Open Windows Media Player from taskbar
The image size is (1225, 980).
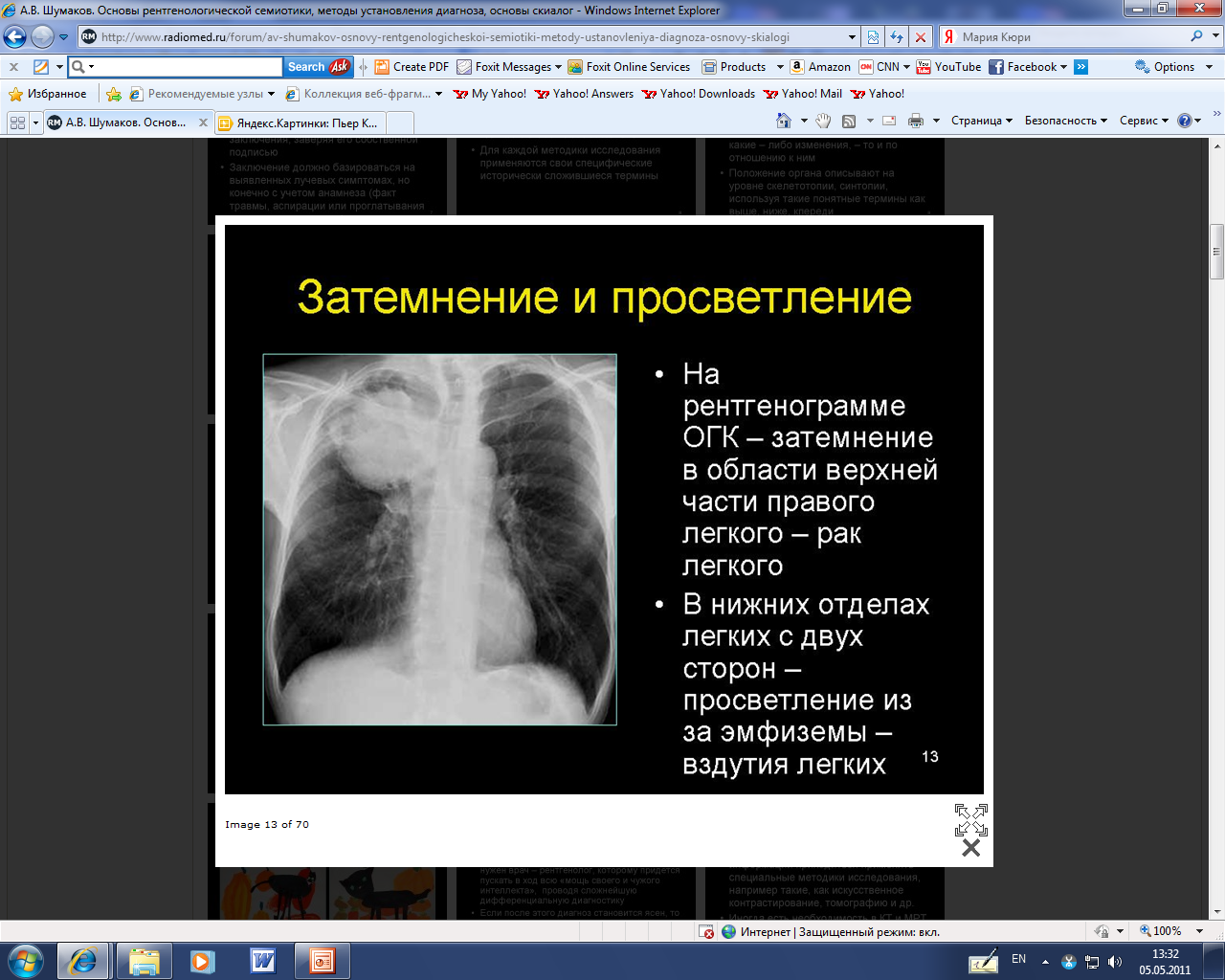pos(202,961)
